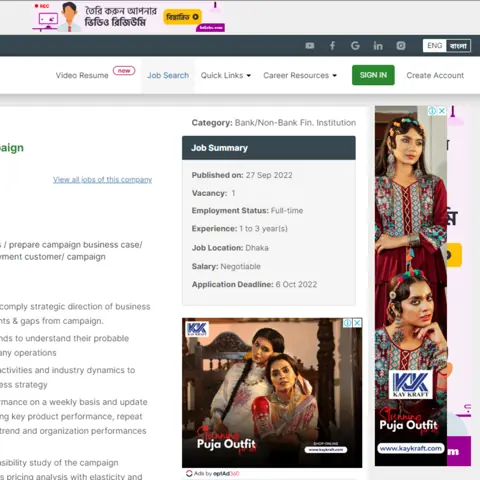Select 'Application Deadline: 6 Oct 2022' text
This screenshot has height=480, width=480.
(254, 285)
